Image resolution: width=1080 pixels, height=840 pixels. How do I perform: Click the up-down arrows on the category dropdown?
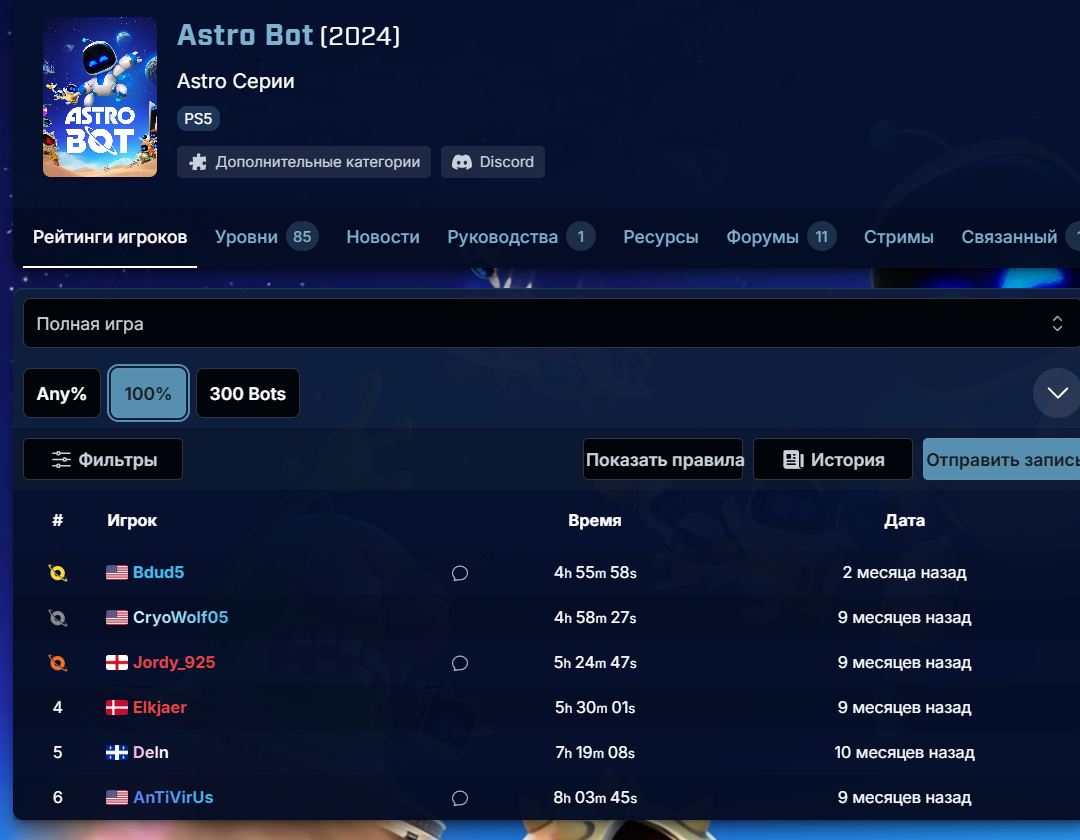(x=1057, y=324)
